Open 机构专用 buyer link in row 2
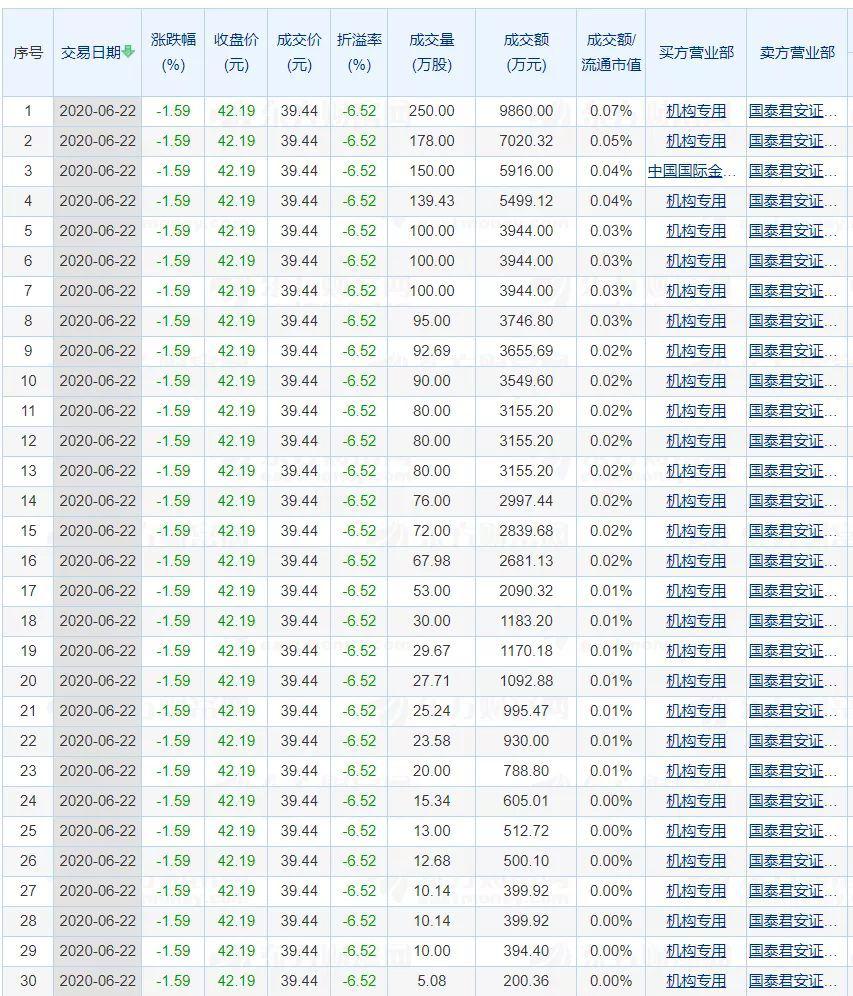 (696, 141)
